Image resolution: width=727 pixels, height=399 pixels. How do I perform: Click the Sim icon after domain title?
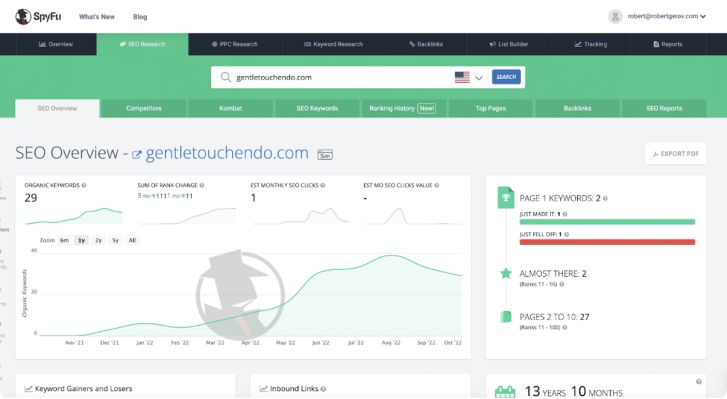coord(325,155)
